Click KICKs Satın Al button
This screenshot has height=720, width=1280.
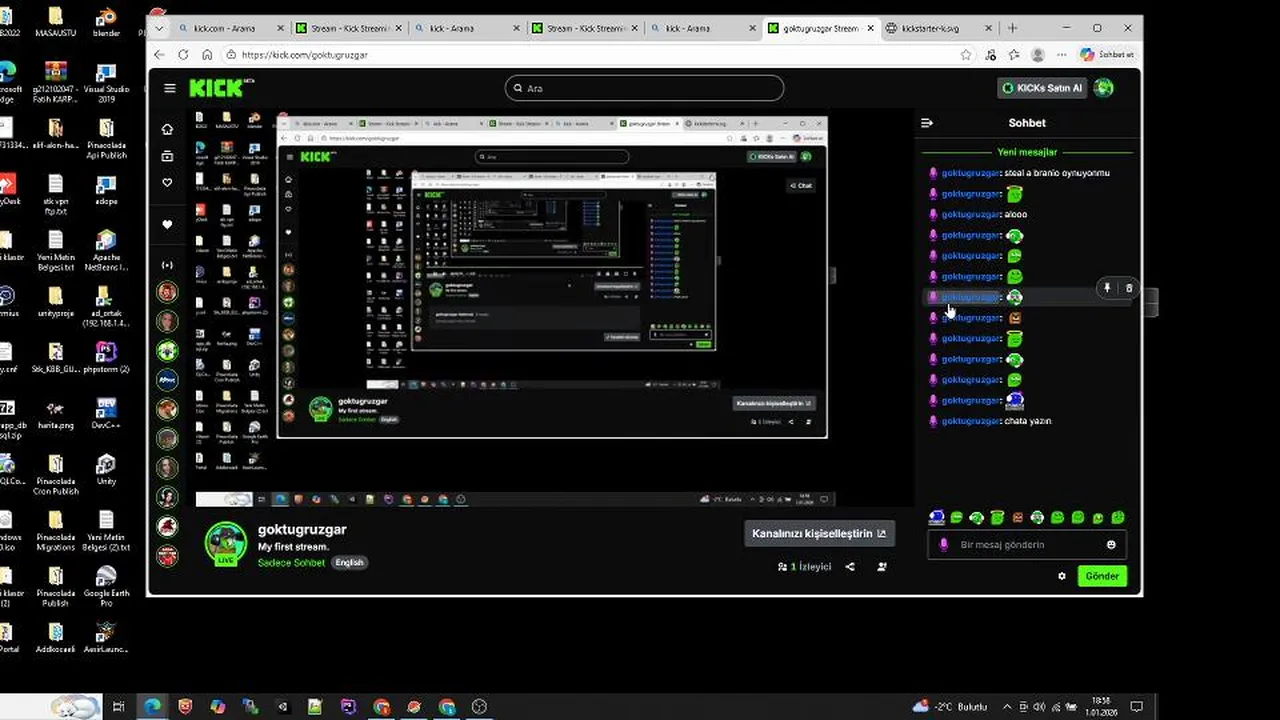[x=1042, y=88]
